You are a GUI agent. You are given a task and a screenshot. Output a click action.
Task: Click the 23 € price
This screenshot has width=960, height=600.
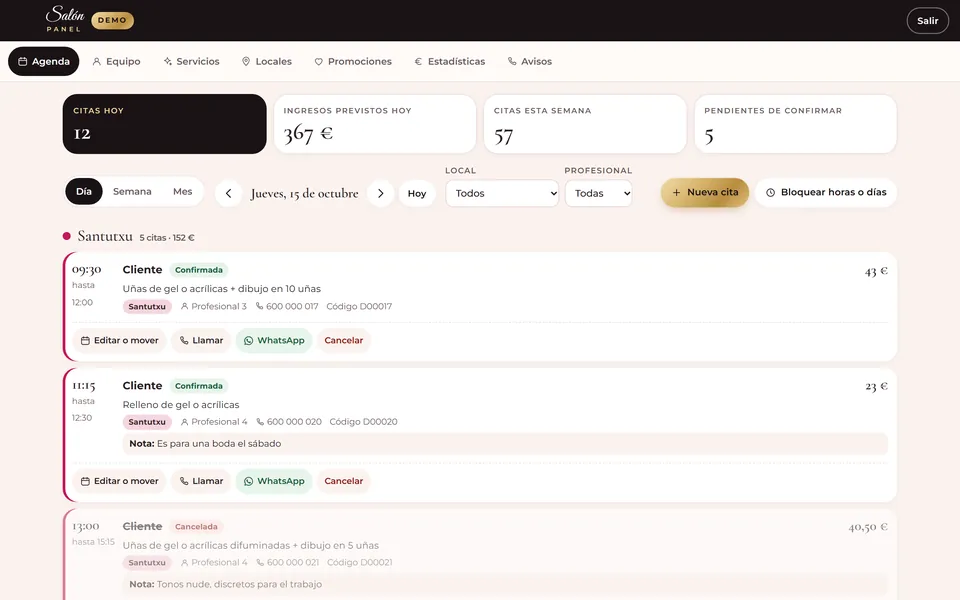pyautogui.click(x=876, y=386)
